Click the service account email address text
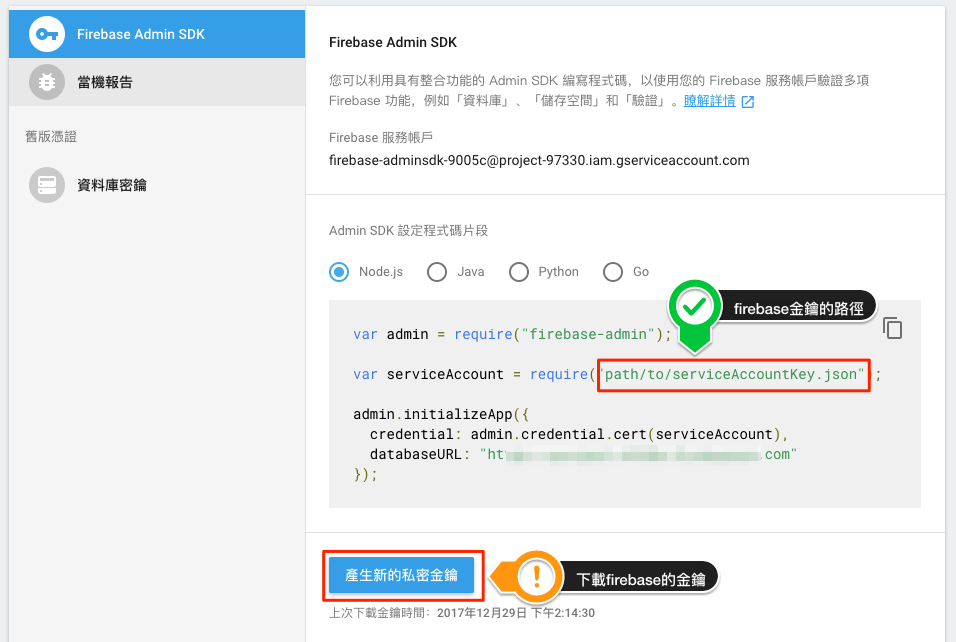The height and width of the screenshot is (642, 956). [x=539, y=160]
